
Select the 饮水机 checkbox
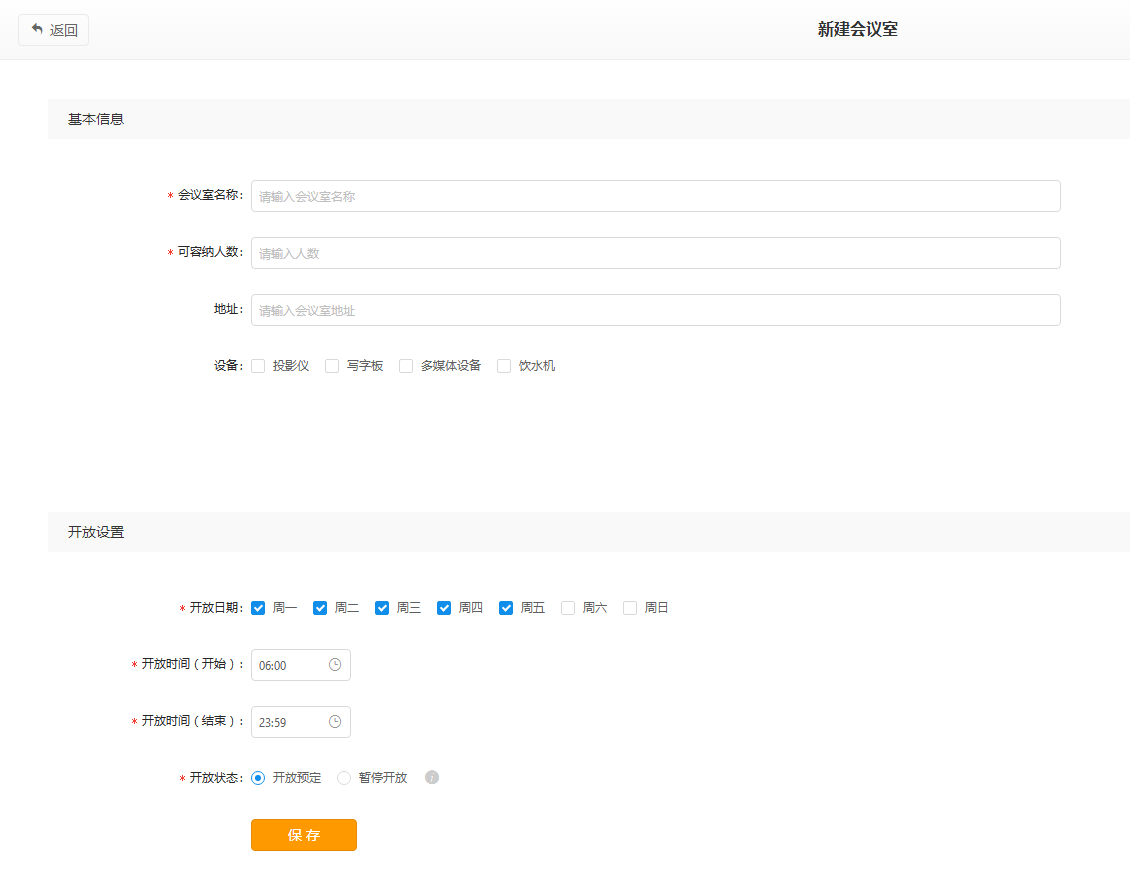coord(504,366)
